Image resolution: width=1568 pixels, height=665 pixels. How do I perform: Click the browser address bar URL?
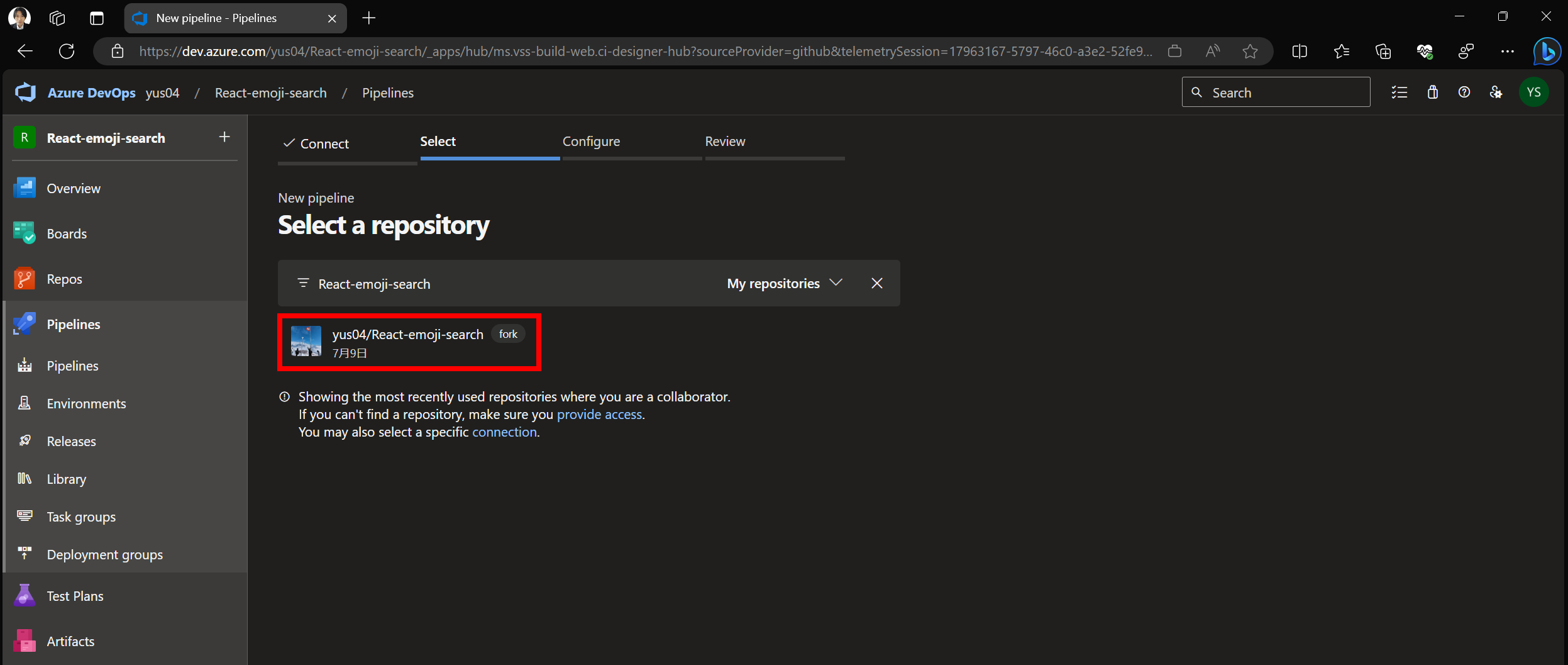point(646,52)
